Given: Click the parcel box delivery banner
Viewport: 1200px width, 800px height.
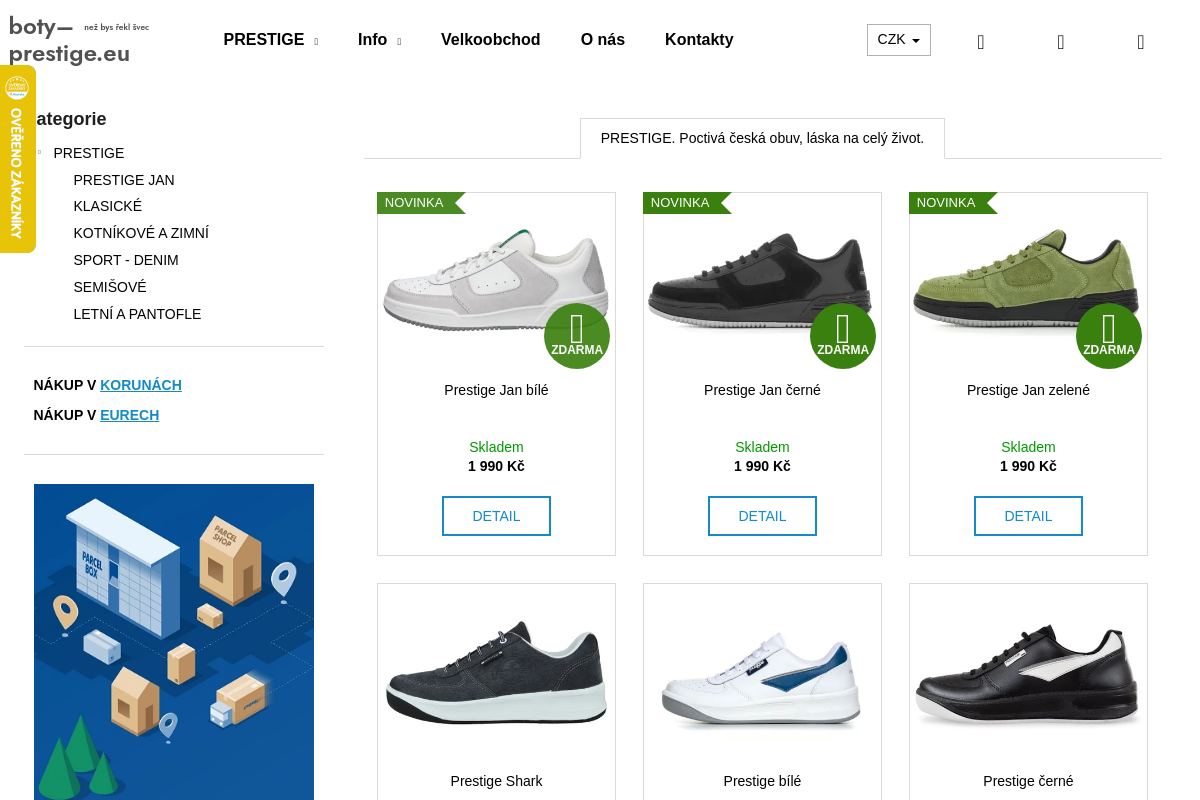Looking at the screenshot, I should pyautogui.click(x=174, y=642).
